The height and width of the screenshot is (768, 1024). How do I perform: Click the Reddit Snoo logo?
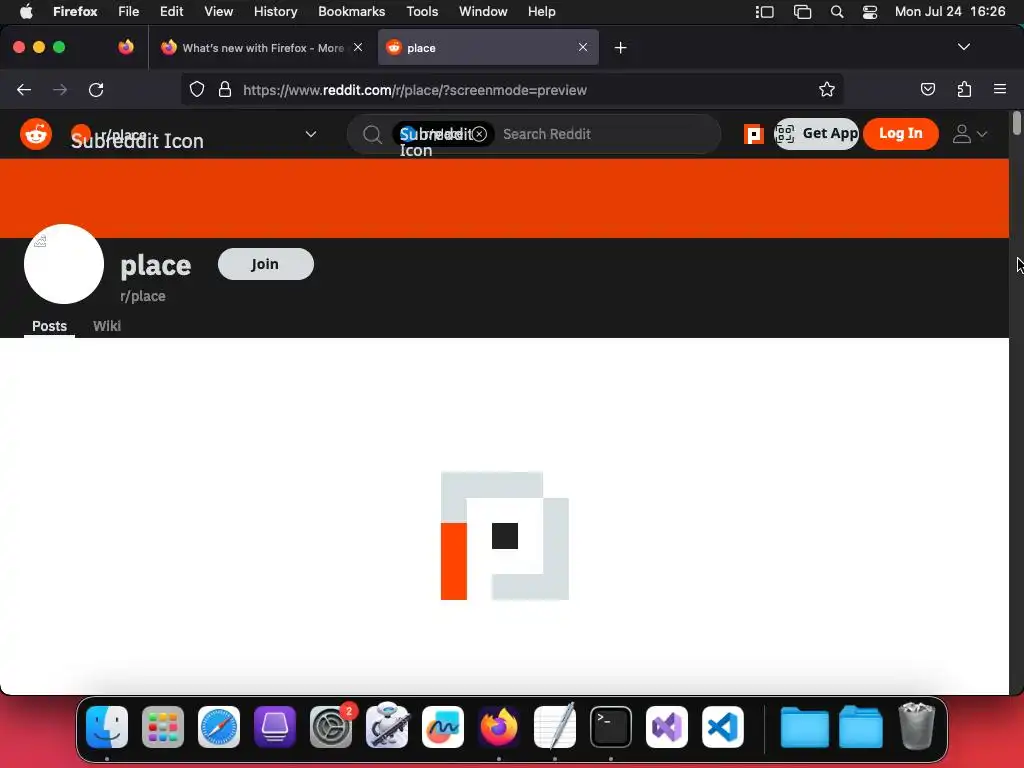36,134
